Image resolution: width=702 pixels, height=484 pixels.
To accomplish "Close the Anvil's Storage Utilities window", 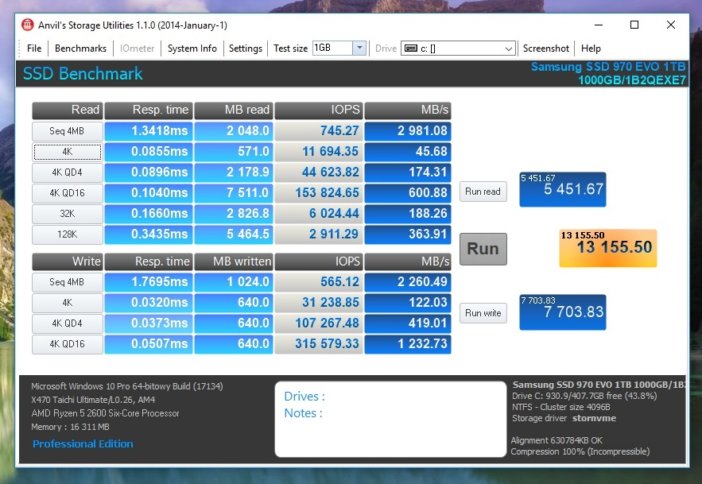I will (671, 25).
